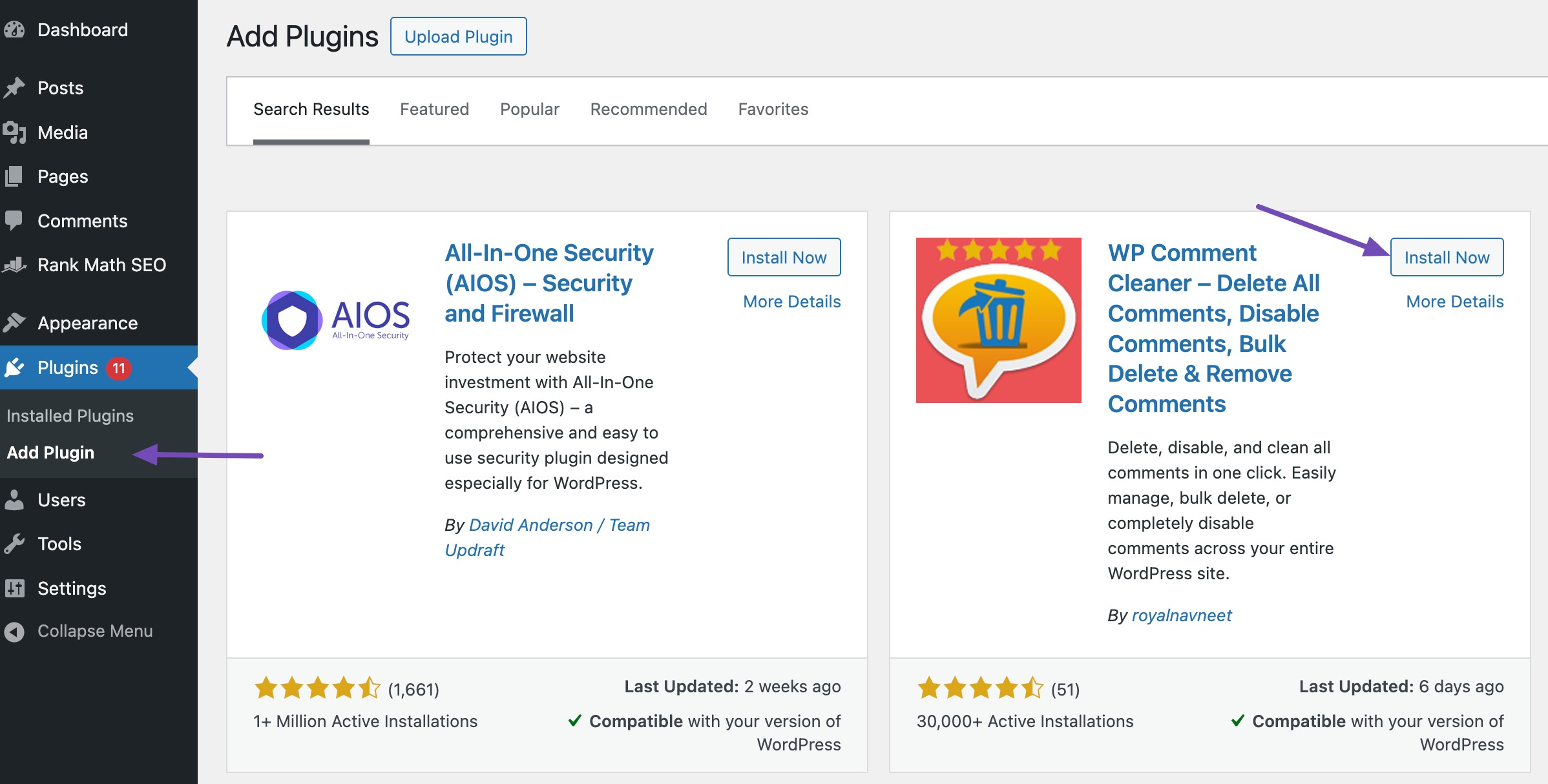This screenshot has height=784, width=1548.
Task: Click the green compatibility checkmark for AIOS
Action: point(574,721)
